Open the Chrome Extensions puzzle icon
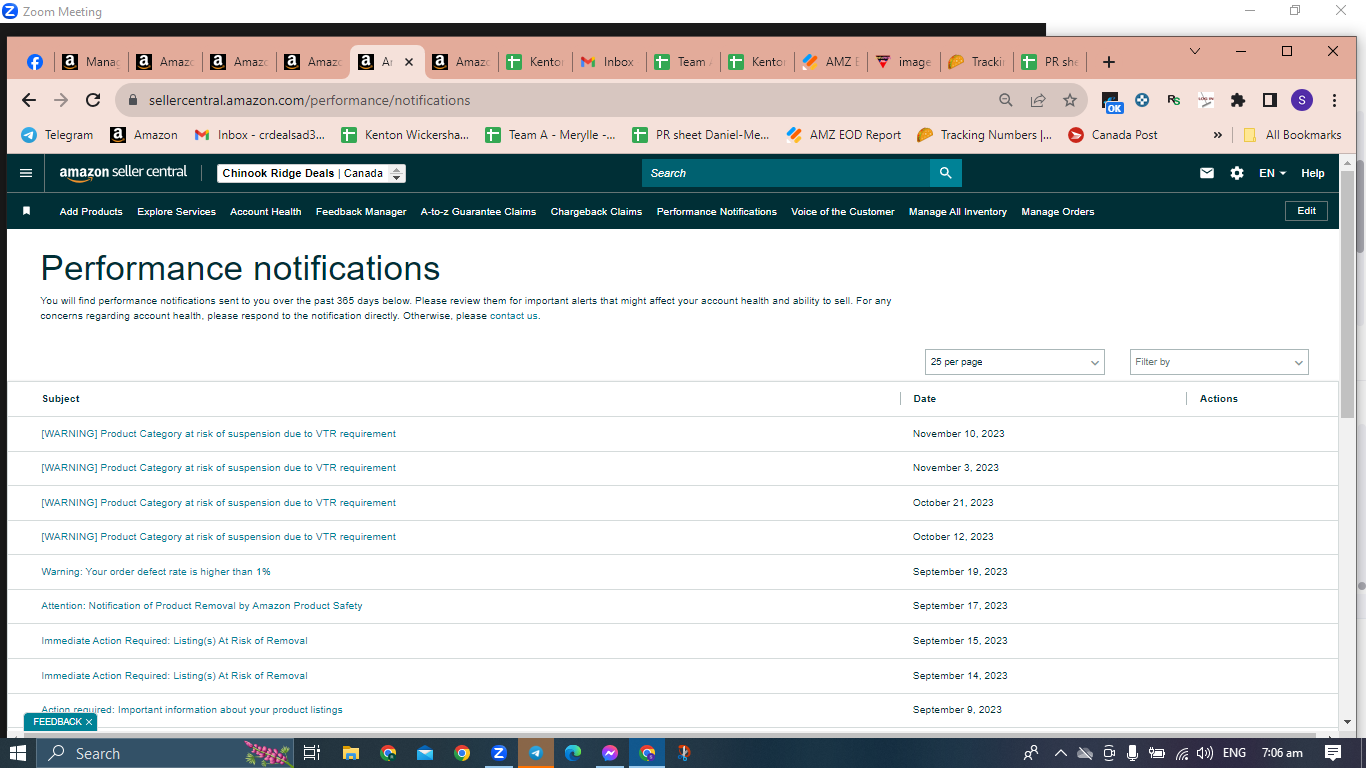Image resolution: width=1366 pixels, height=768 pixels. [1238, 100]
